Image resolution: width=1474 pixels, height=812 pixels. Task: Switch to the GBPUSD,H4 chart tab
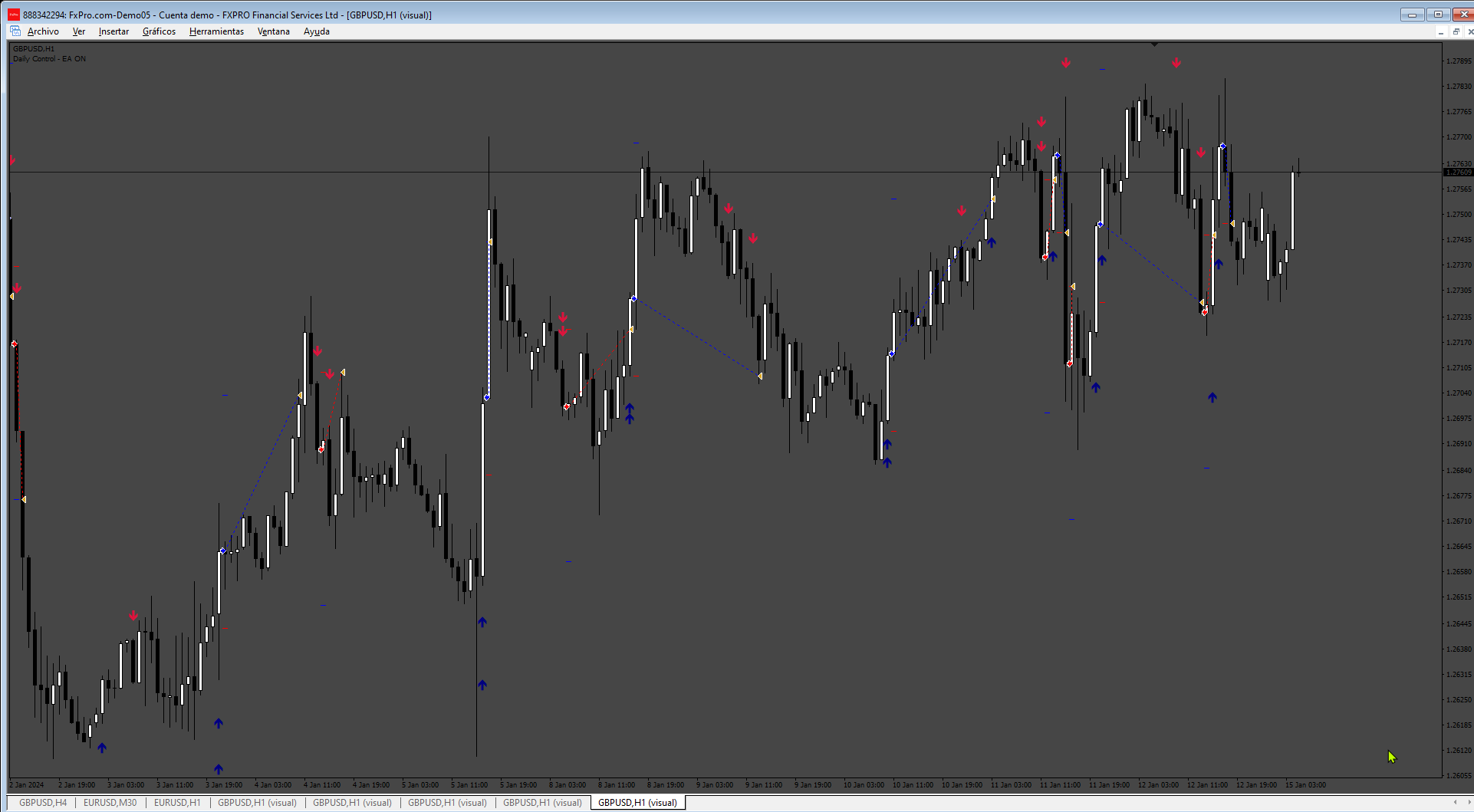tap(43, 803)
